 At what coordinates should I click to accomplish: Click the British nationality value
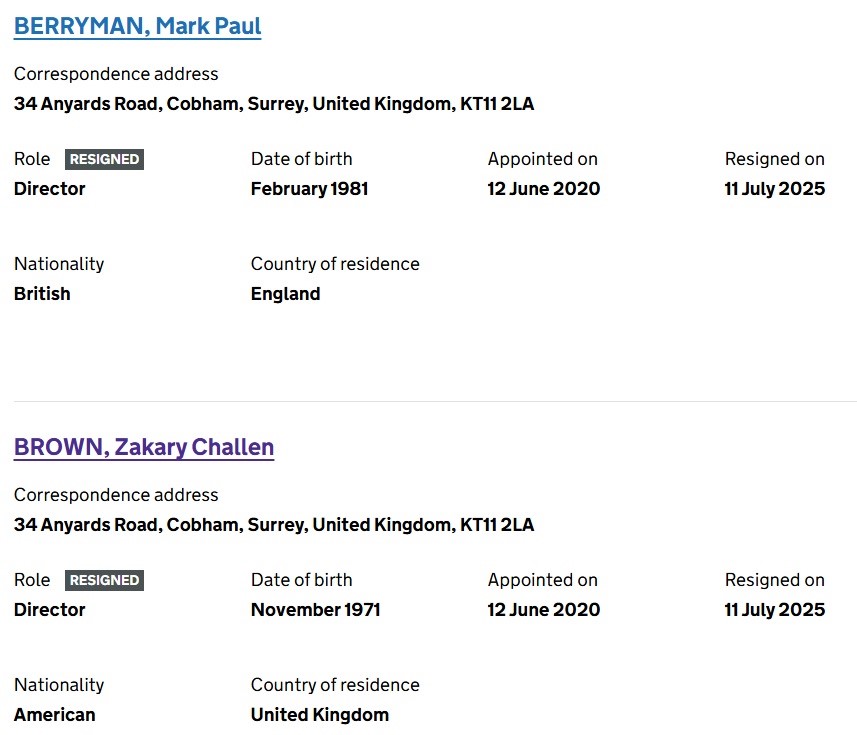pos(42,294)
